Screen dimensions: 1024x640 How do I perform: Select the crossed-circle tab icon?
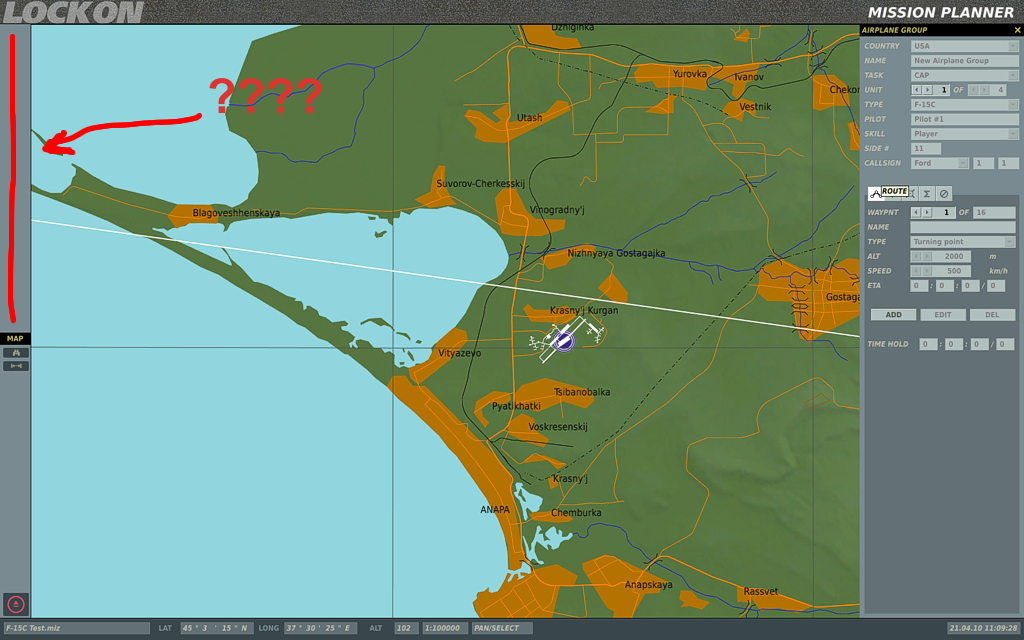(944, 193)
